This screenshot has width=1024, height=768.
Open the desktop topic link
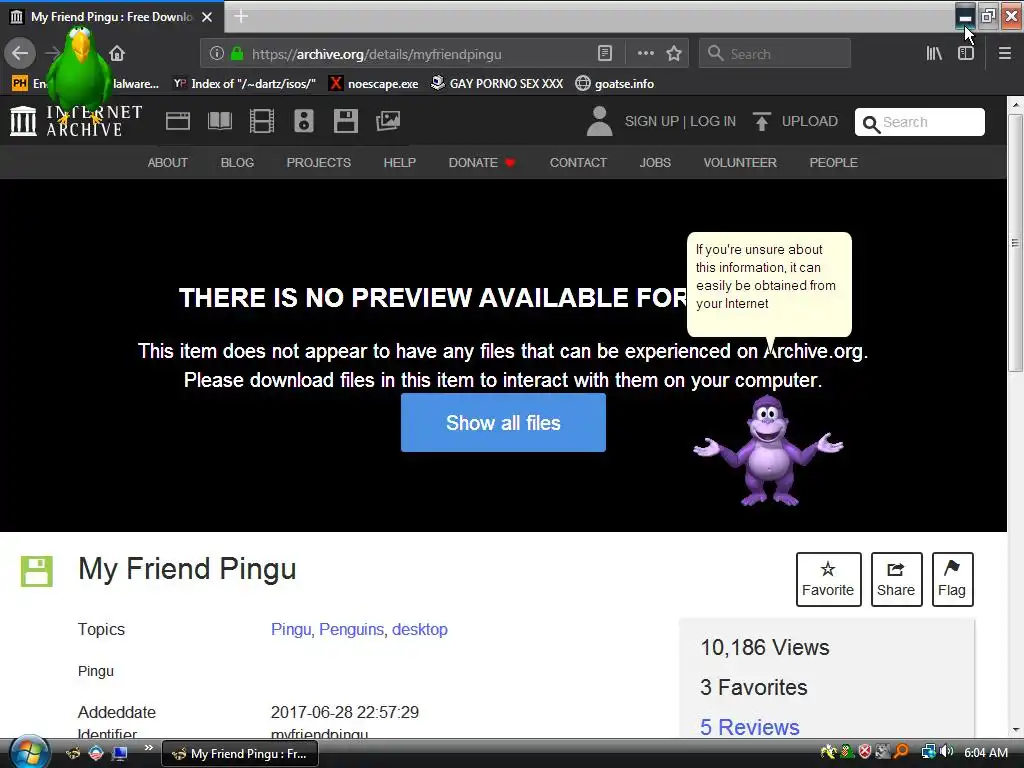[x=420, y=630]
